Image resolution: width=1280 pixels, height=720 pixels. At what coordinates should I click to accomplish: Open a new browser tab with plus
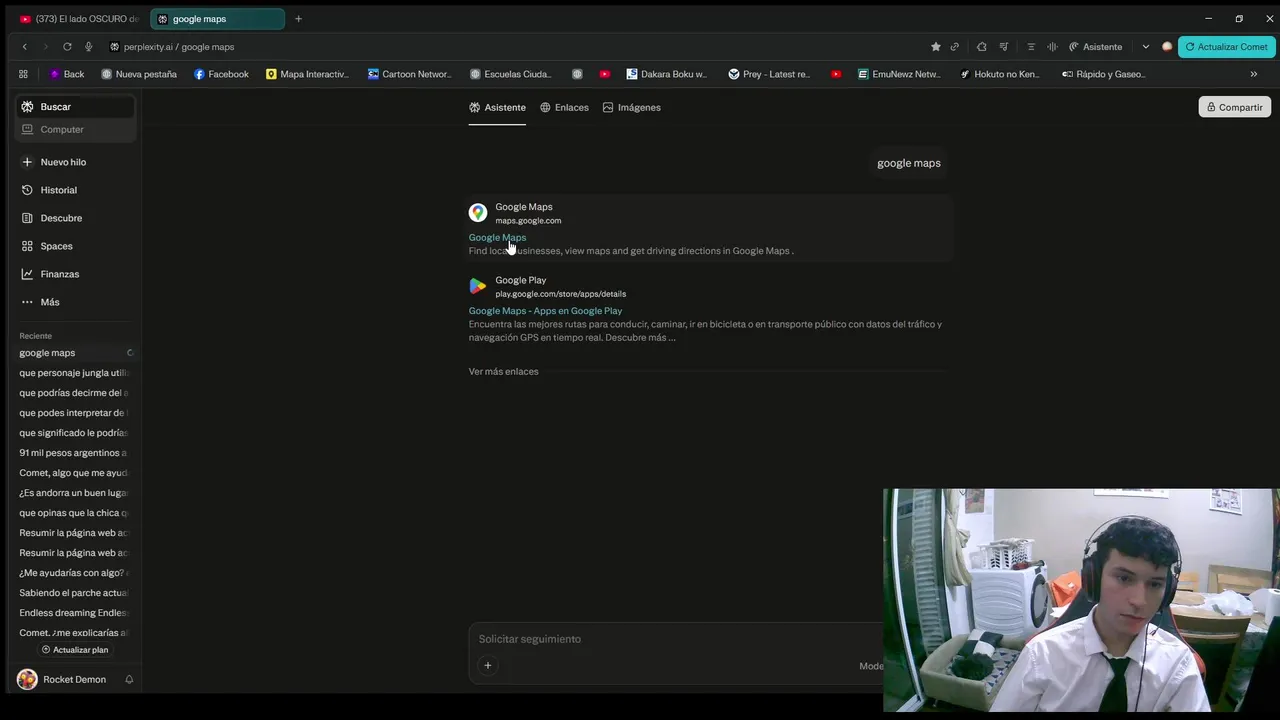pos(298,19)
